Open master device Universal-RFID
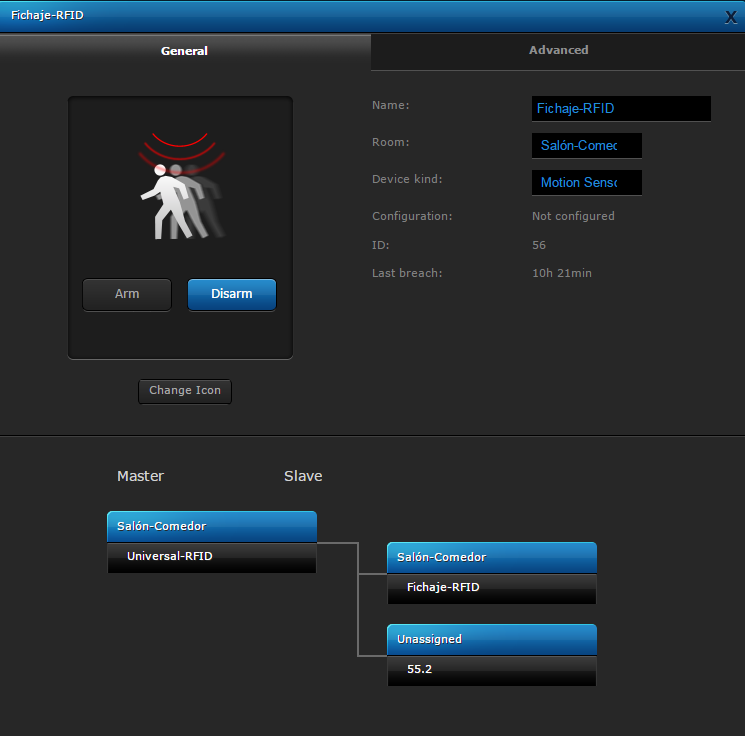 [x=212, y=557]
